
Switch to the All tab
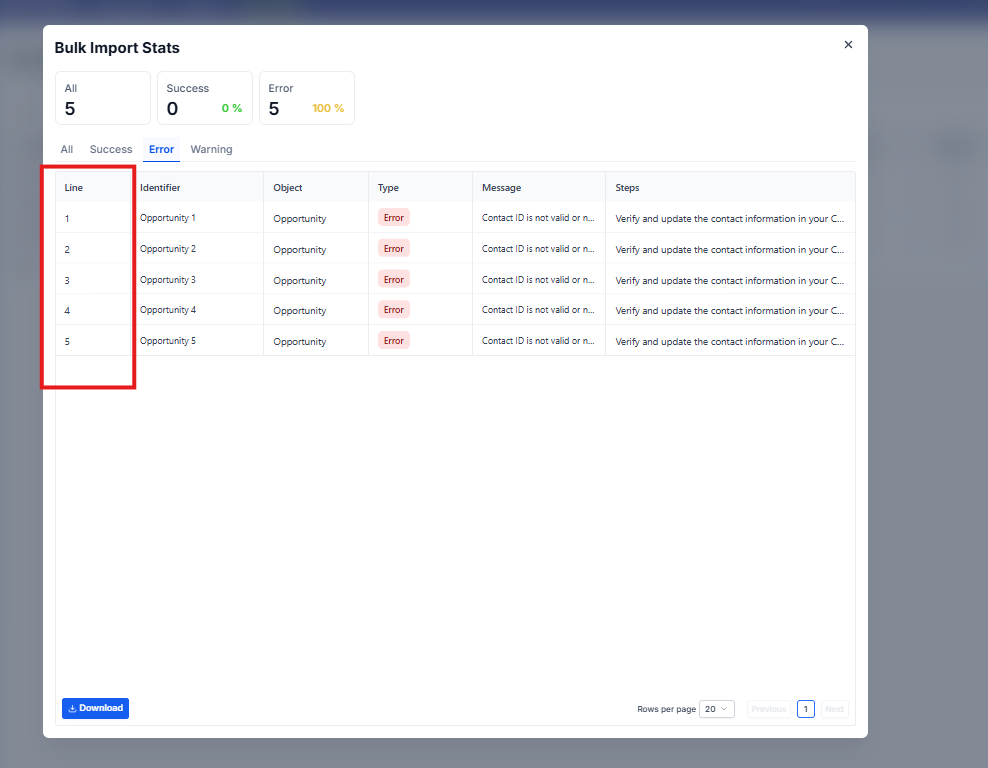(67, 149)
